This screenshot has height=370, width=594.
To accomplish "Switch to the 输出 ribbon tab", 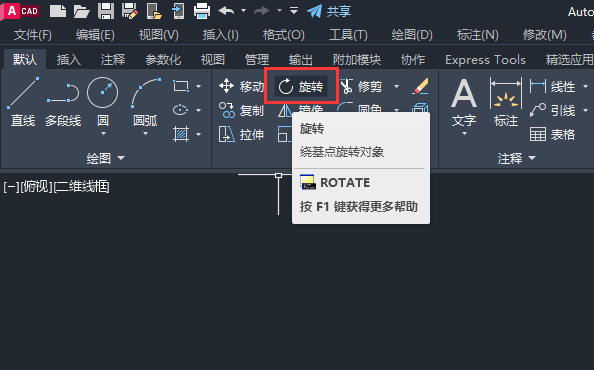I will coord(301,59).
